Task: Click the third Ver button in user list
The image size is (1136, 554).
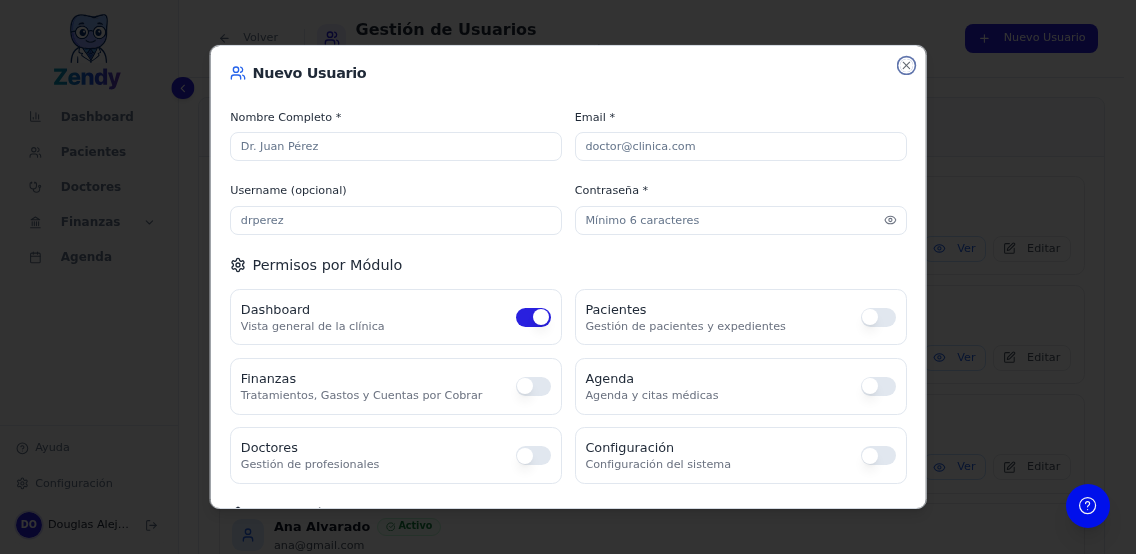Action: [x=957, y=467]
